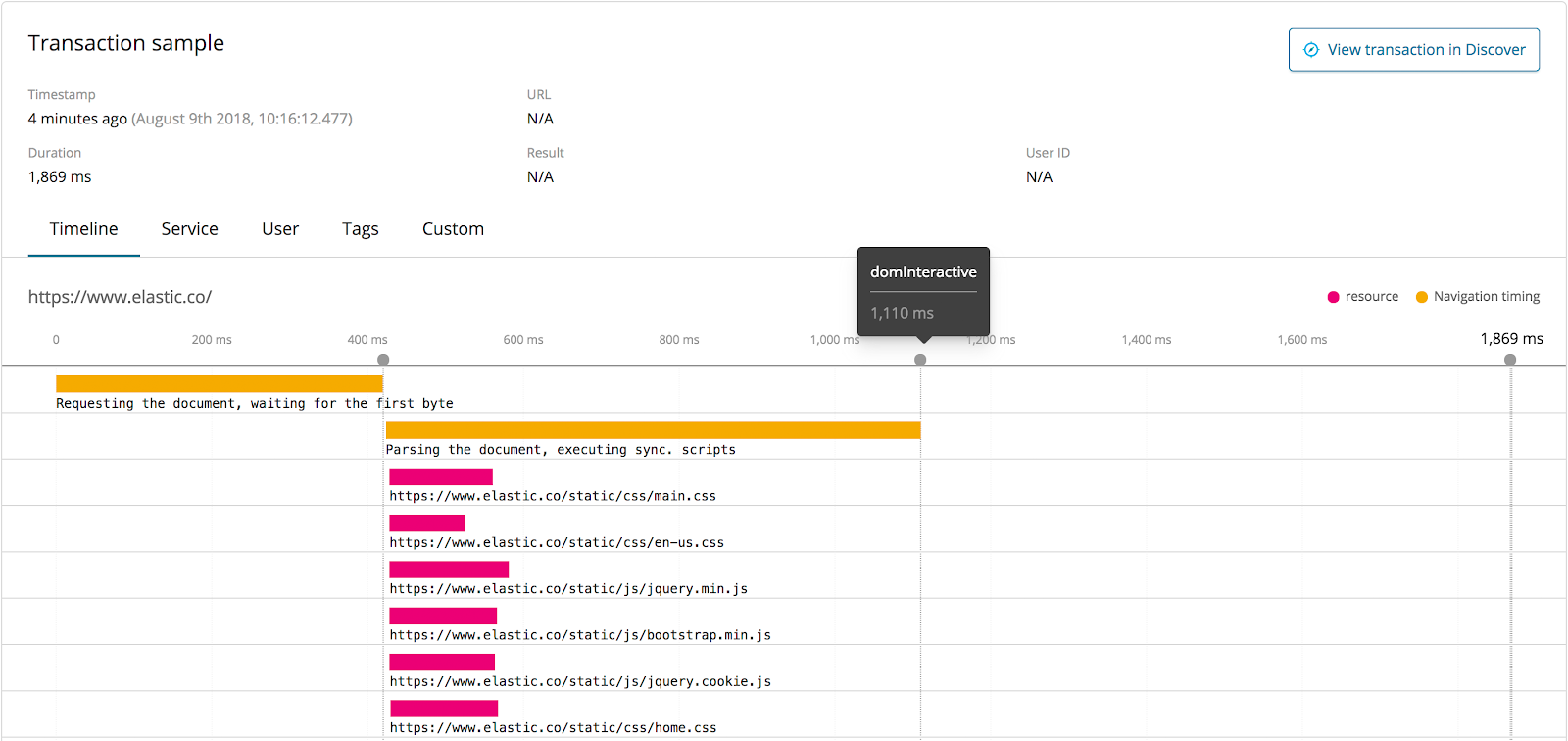The height and width of the screenshot is (741, 1568).
Task: Click the home.css resource span bar
Action: click(x=444, y=709)
